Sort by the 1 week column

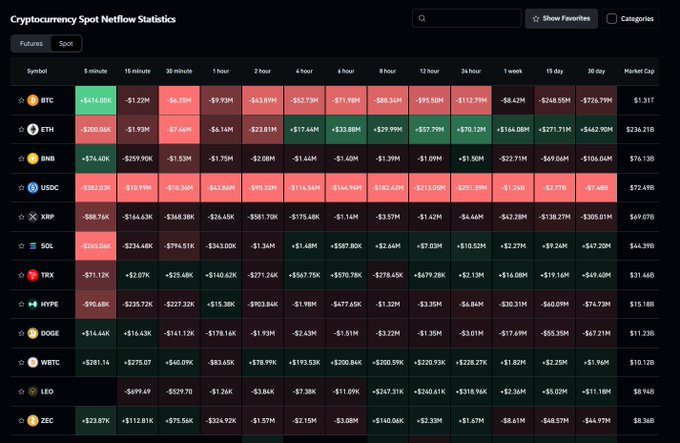tap(513, 71)
